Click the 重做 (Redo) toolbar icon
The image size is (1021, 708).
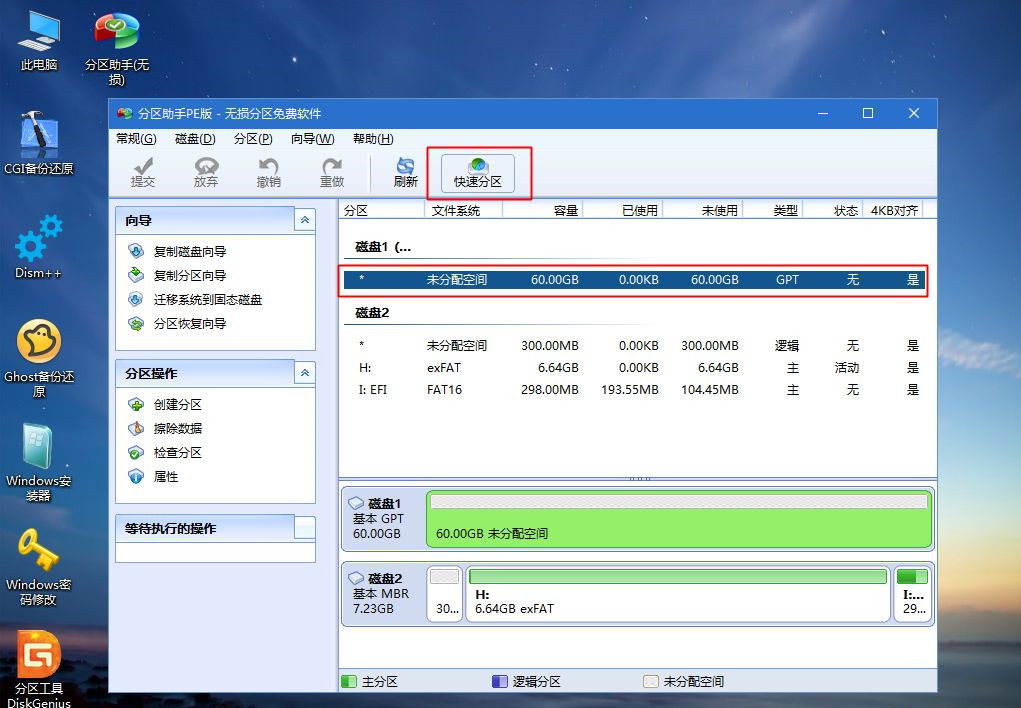click(x=332, y=170)
